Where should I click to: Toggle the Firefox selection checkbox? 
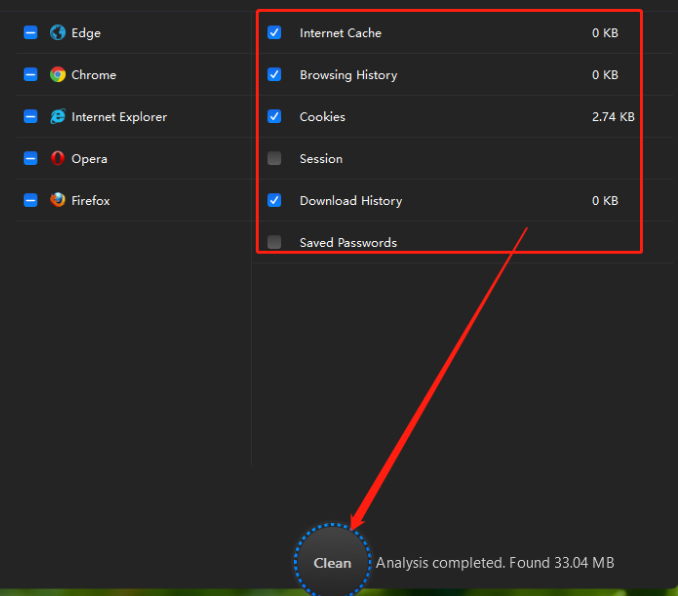pos(30,200)
